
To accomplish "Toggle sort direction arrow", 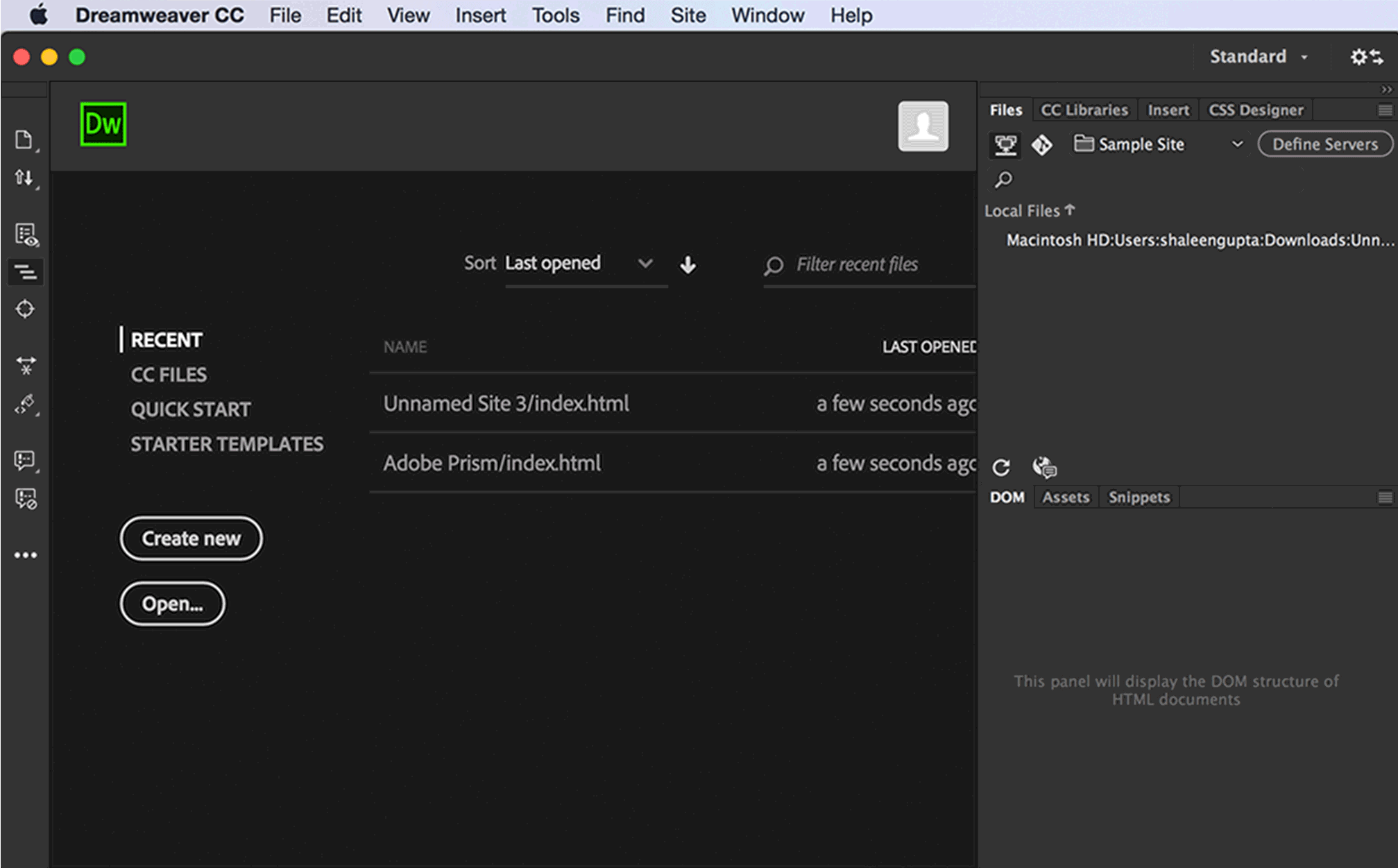I will [x=688, y=264].
